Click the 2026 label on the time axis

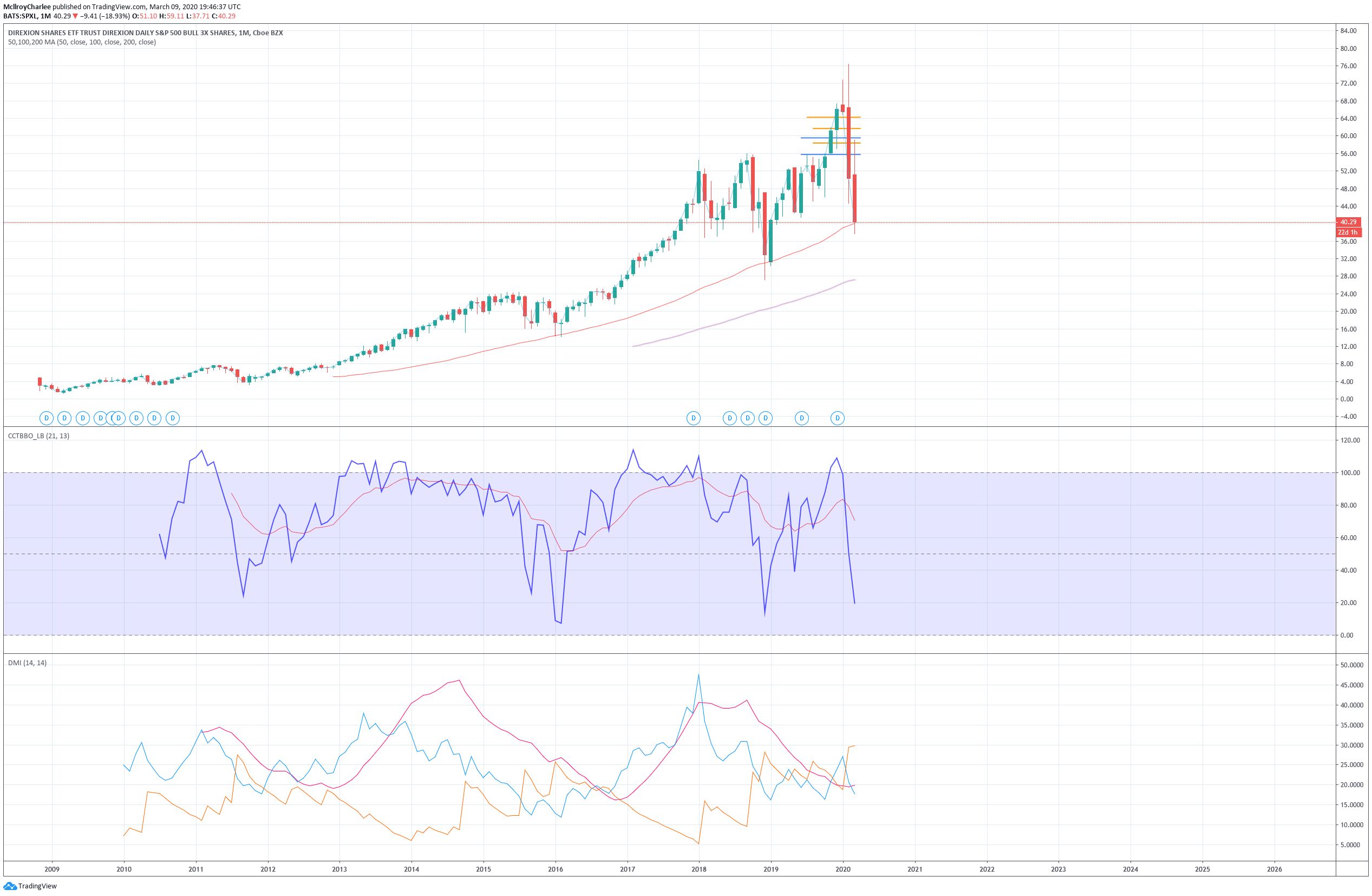[x=1274, y=869]
